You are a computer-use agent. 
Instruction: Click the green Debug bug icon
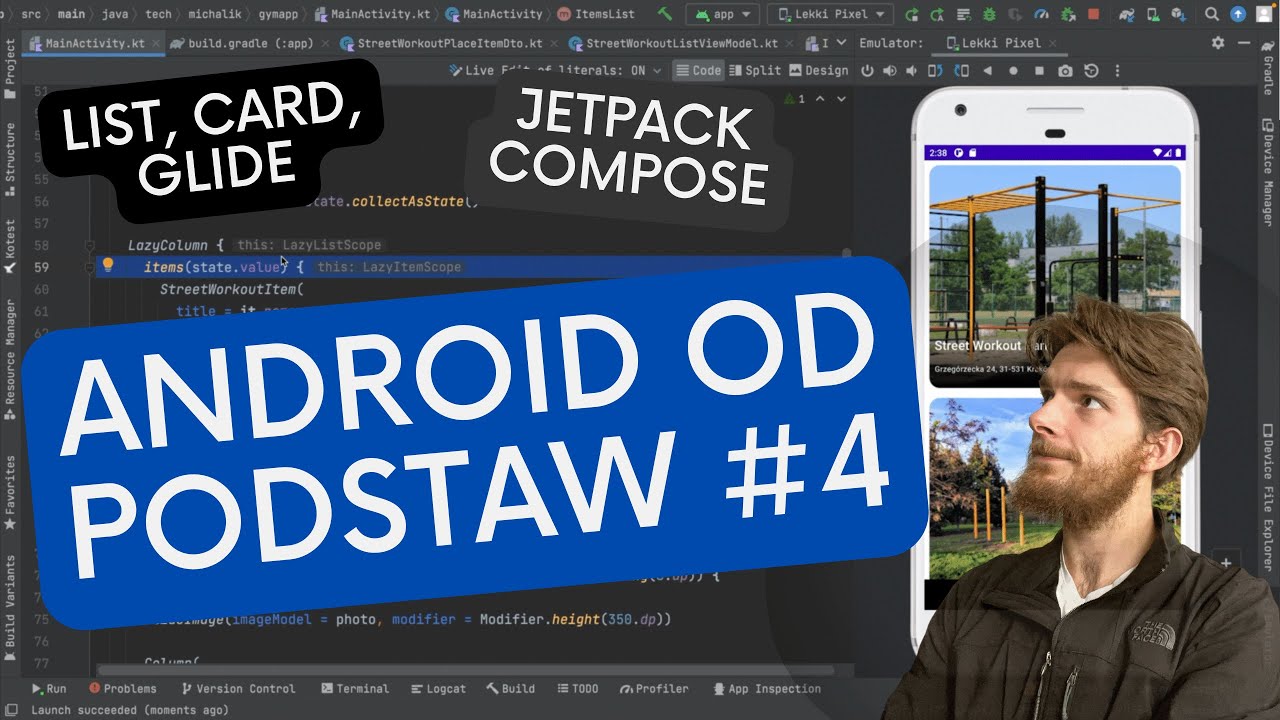(989, 14)
